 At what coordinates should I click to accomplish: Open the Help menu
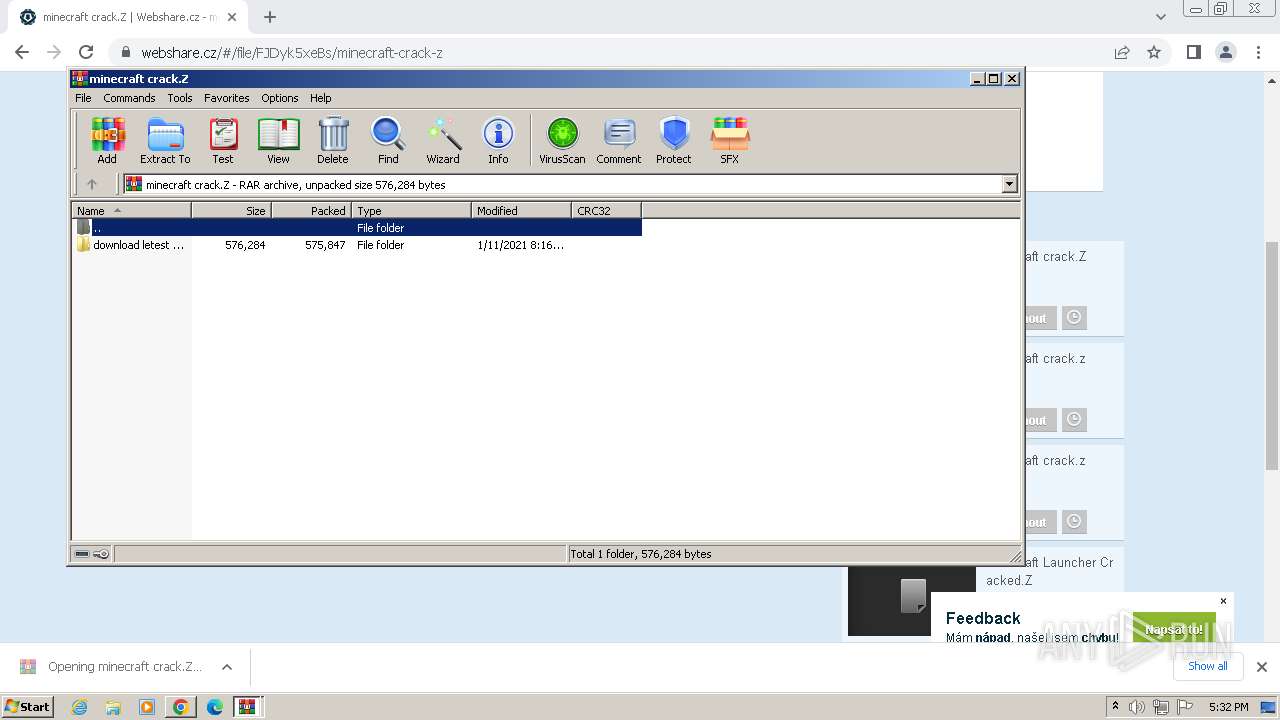(320, 98)
